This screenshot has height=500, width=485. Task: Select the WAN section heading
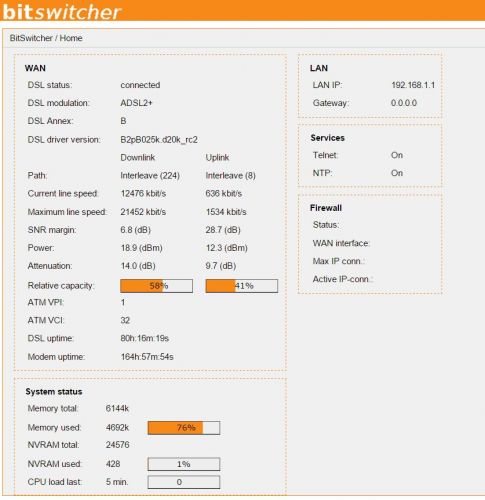tap(35, 68)
